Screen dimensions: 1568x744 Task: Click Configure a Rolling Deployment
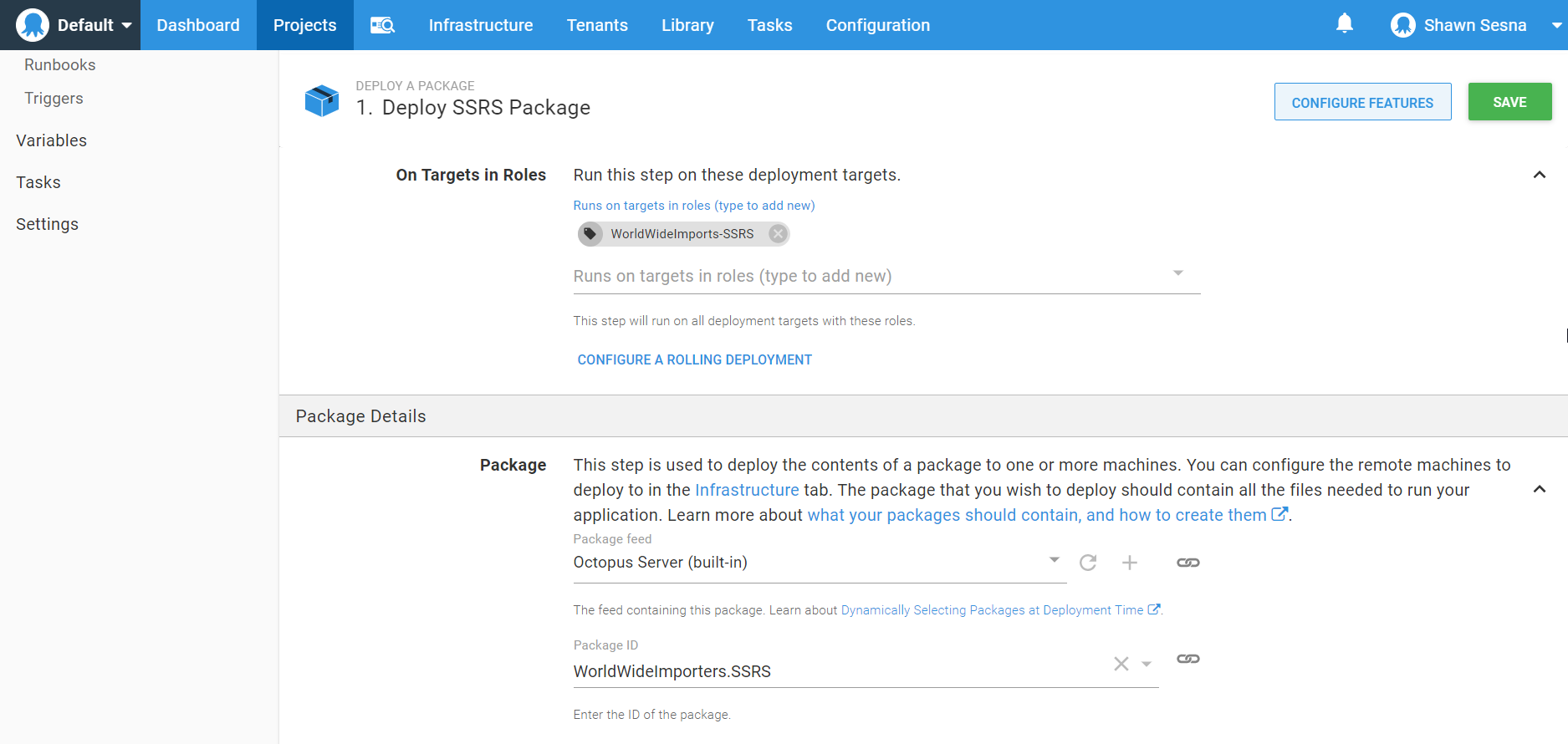[x=694, y=359]
